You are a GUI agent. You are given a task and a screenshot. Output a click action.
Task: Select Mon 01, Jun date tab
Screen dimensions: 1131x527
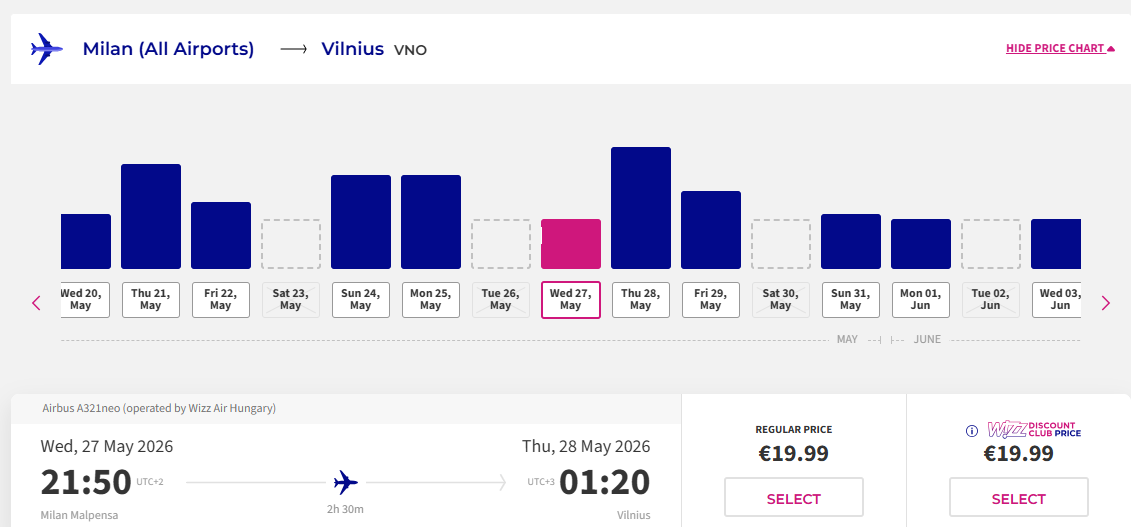tap(921, 300)
